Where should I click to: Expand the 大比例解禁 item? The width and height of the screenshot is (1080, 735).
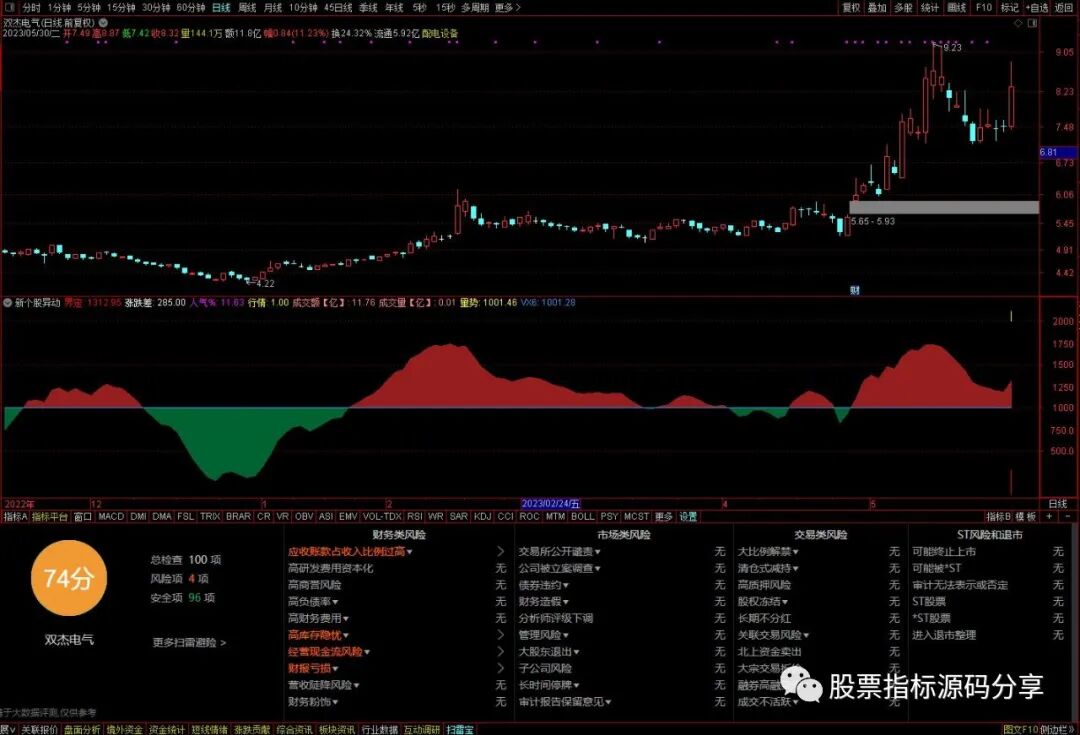(x=768, y=552)
